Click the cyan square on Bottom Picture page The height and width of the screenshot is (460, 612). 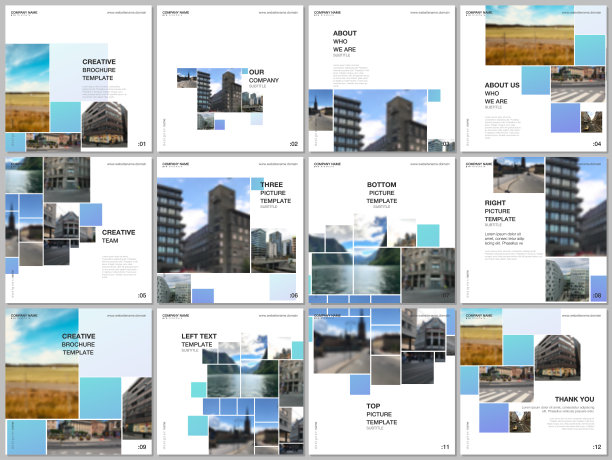click(428, 235)
